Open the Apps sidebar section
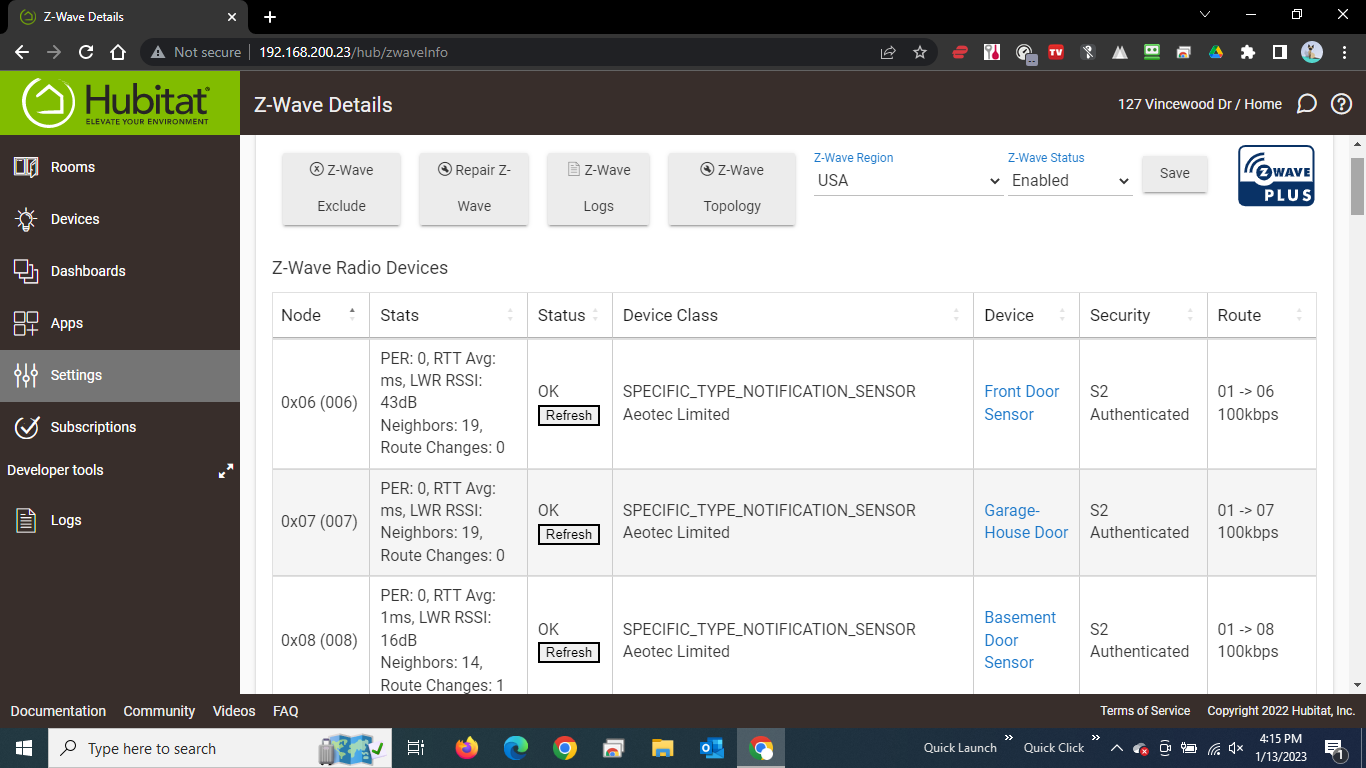This screenshot has width=1366, height=768. [x=120, y=323]
